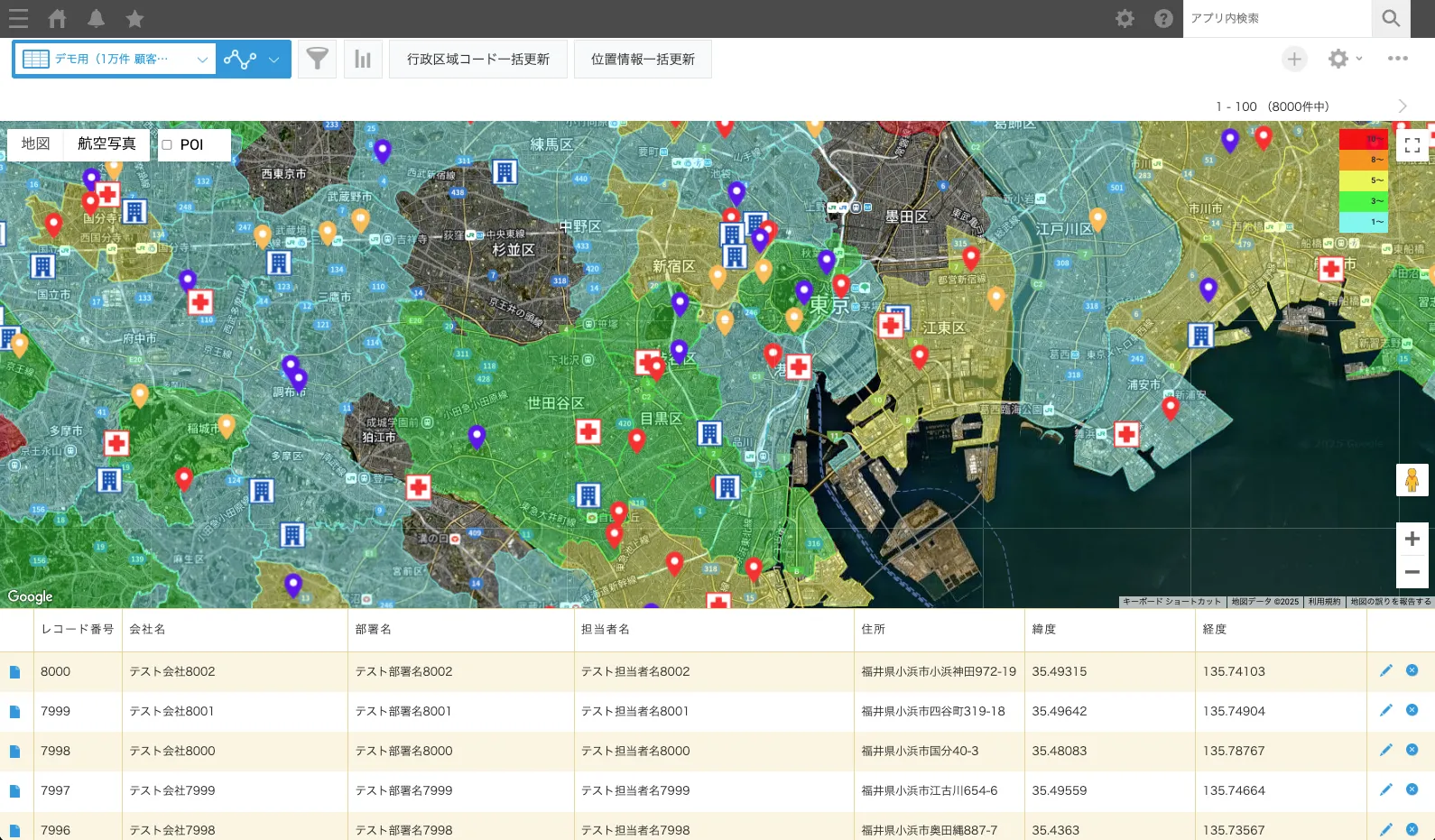Focus the アプリ内検索 search field

[x=1276, y=18]
